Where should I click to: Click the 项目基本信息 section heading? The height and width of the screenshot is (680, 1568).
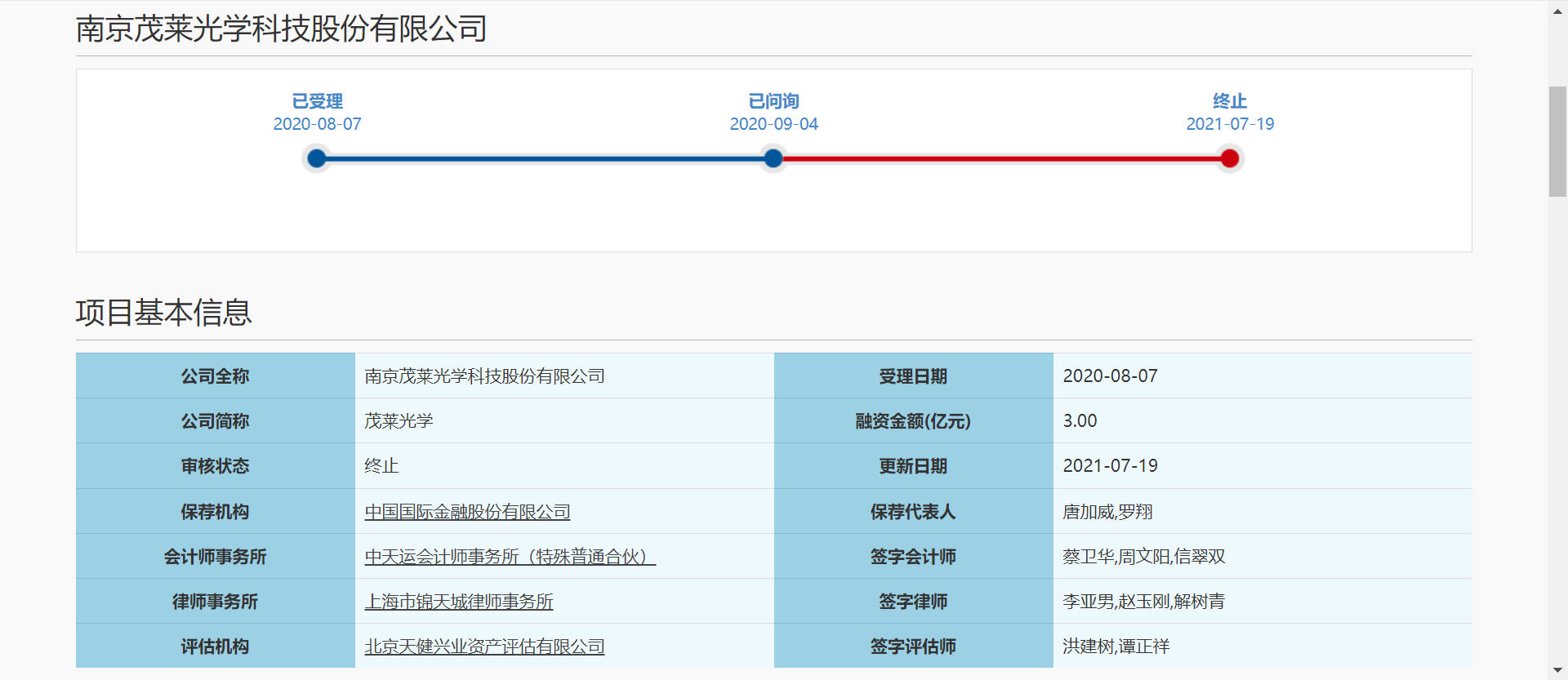click(x=164, y=313)
